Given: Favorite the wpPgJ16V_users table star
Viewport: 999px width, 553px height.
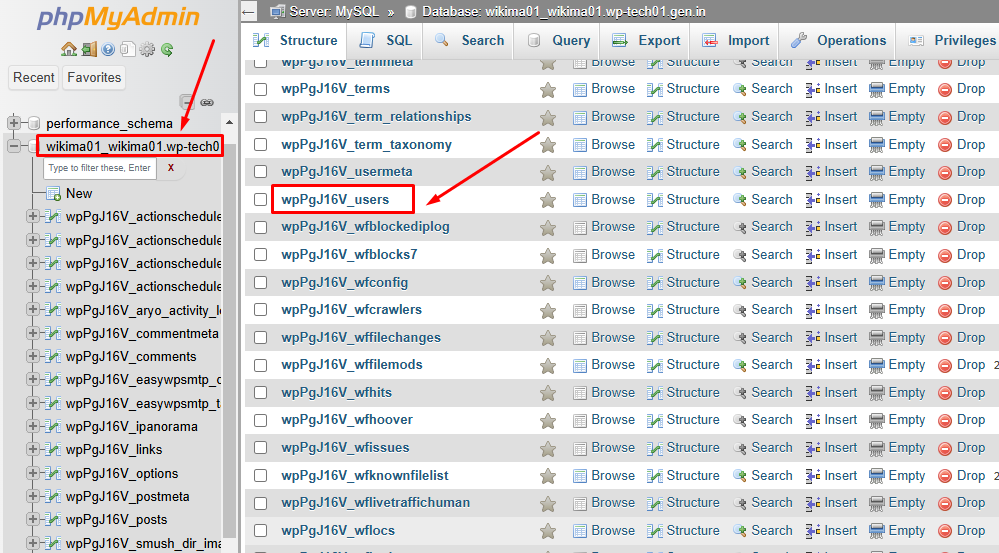Looking at the screenshot, I should pos(547,200).
